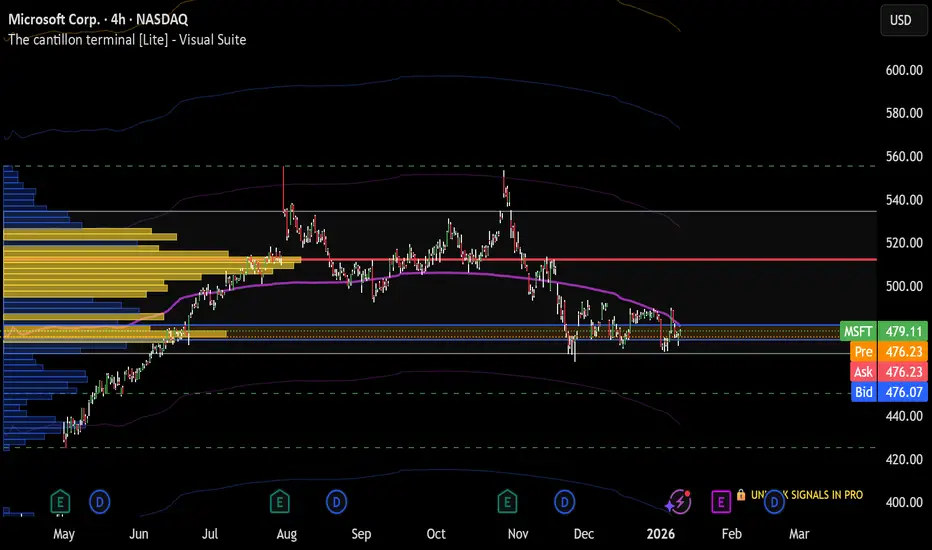Click the dividend icon between Aug and Sep
This screenshot has height=550, width=932.
336,502
